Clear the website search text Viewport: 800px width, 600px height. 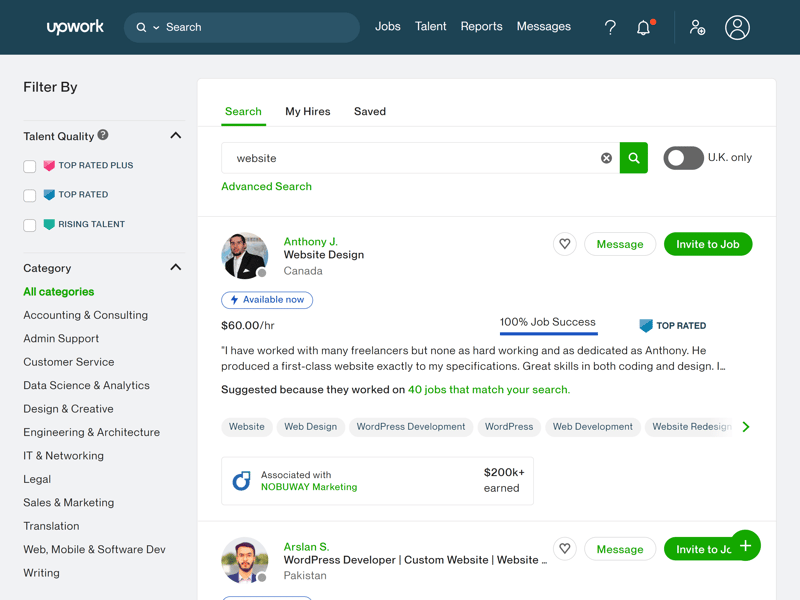(606, 158)
